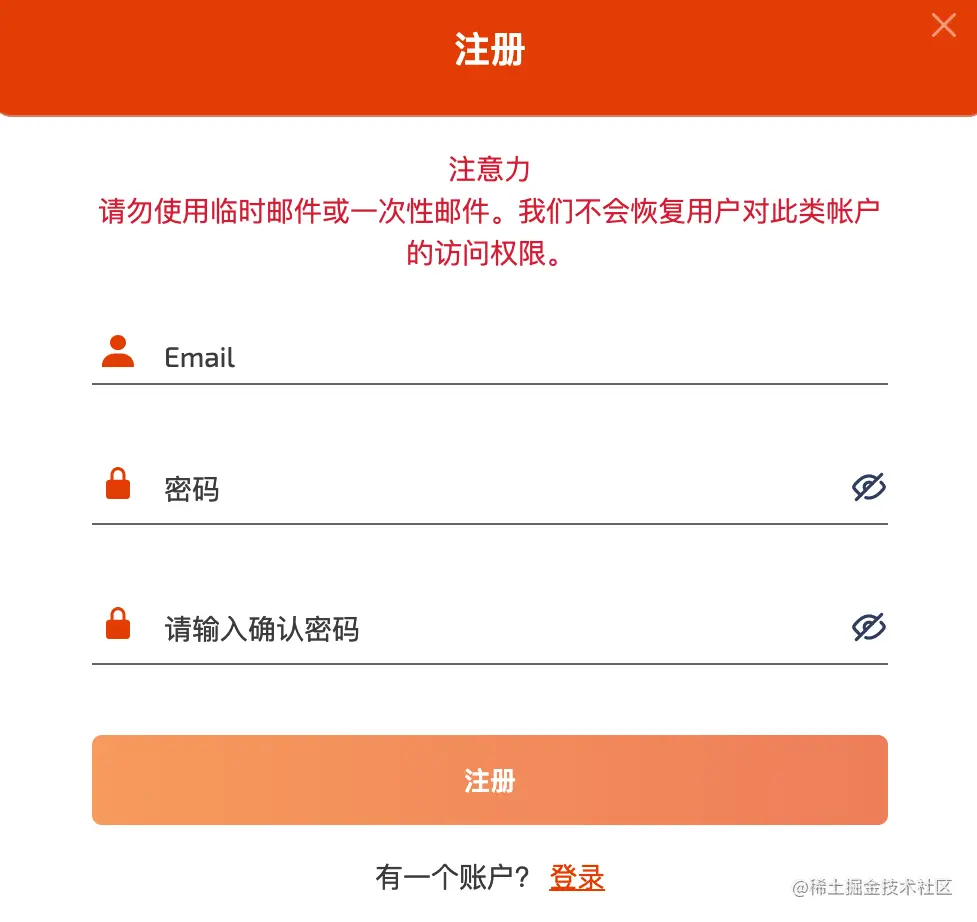Screen dimensions: 977x922
Task: Close the 注册 dialog with the X
Action: [943, 26]
